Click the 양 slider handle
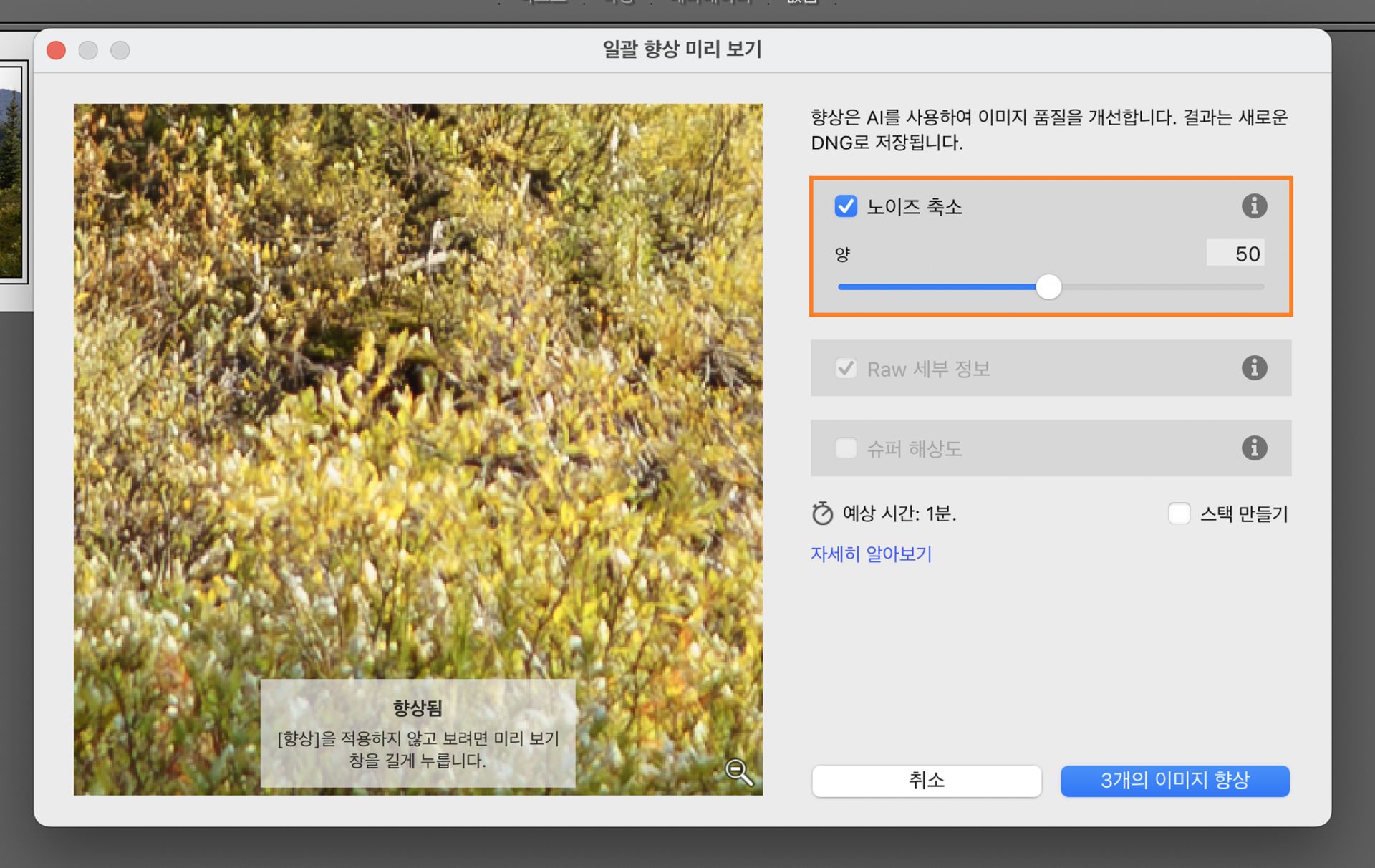The height and width of the screenshot is (868, 1375). pos(1049,286)
